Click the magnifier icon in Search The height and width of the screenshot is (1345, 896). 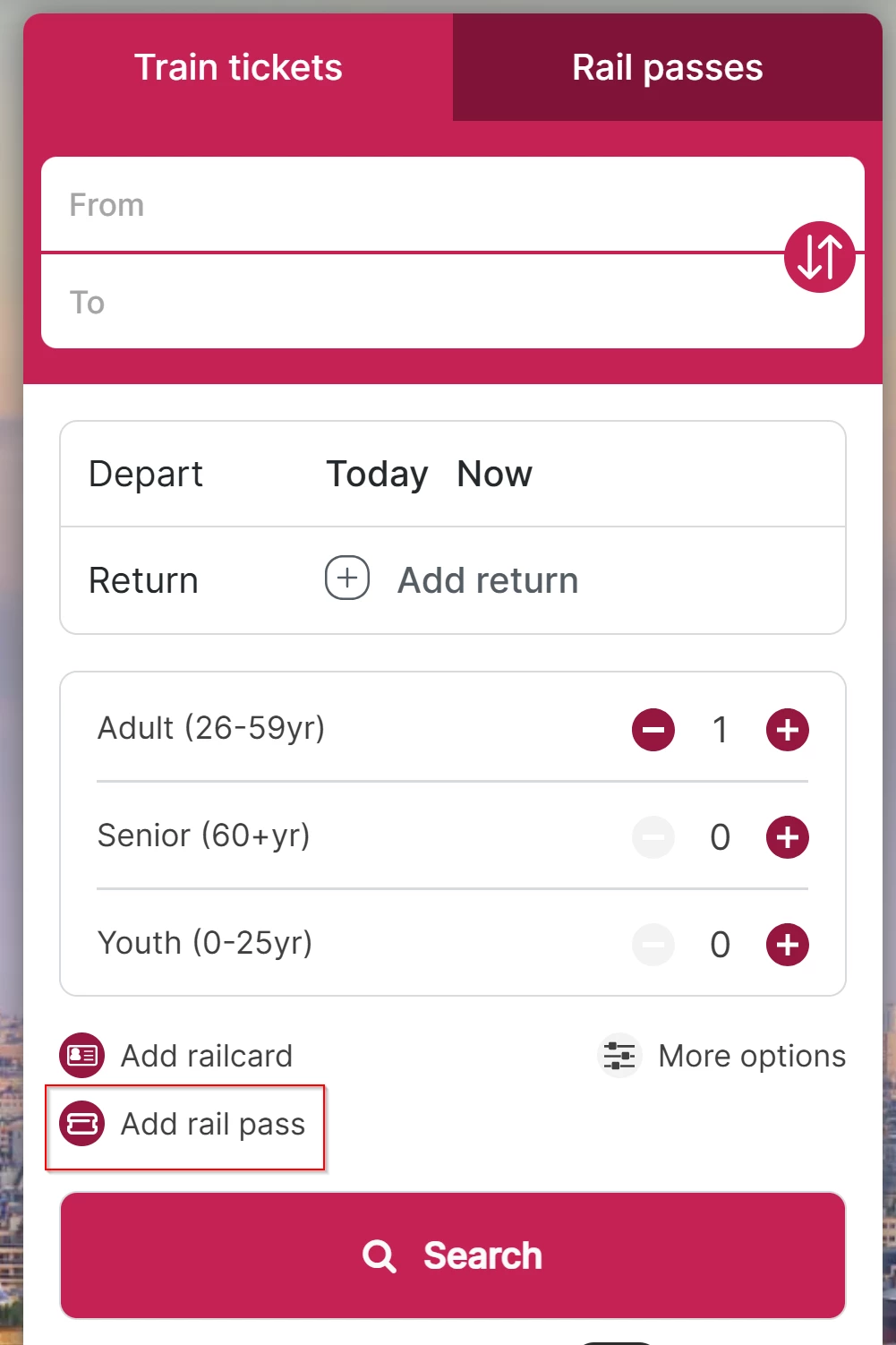pos(379,1256)
